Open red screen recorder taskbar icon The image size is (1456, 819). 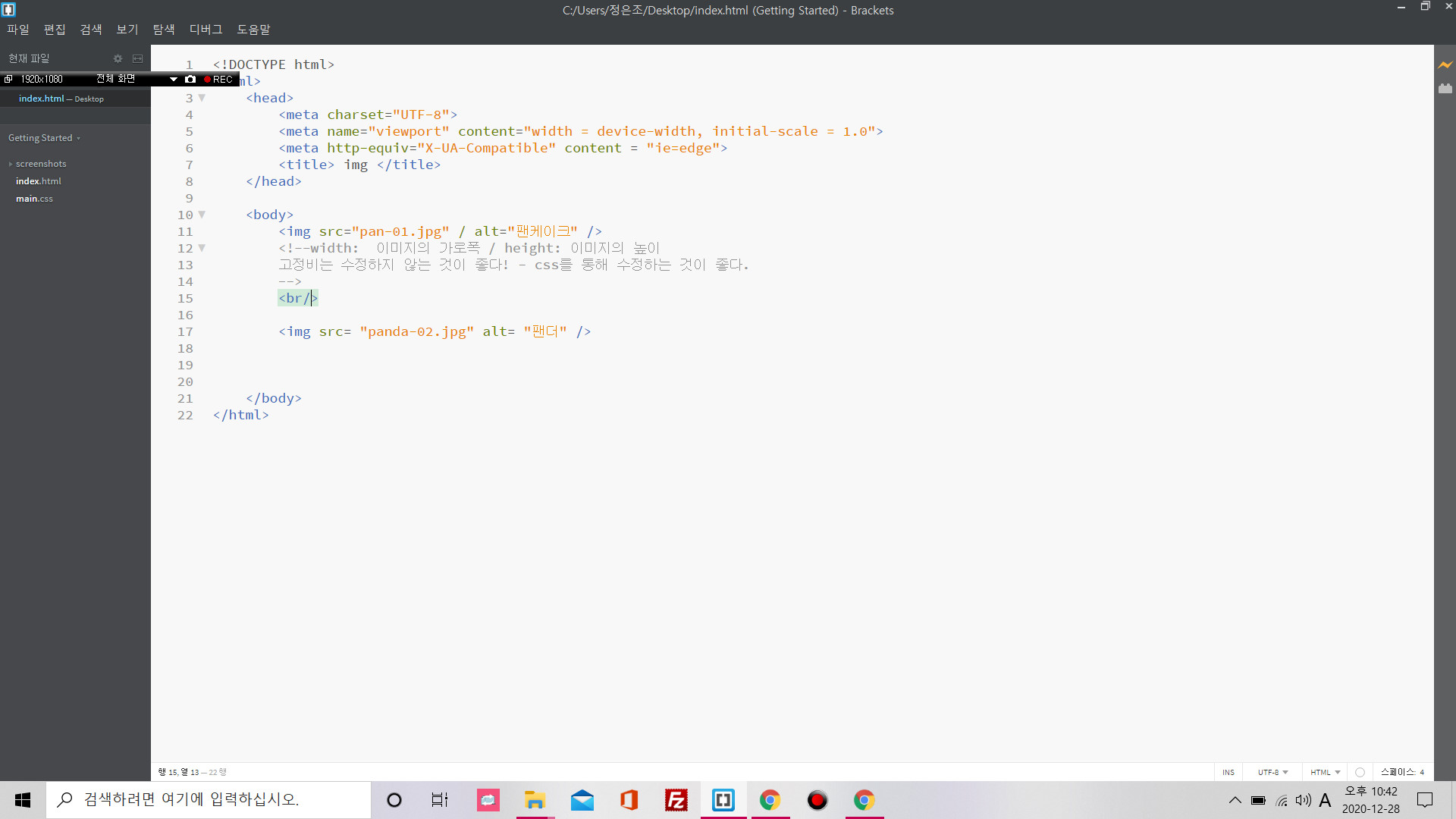pos(817,800)
